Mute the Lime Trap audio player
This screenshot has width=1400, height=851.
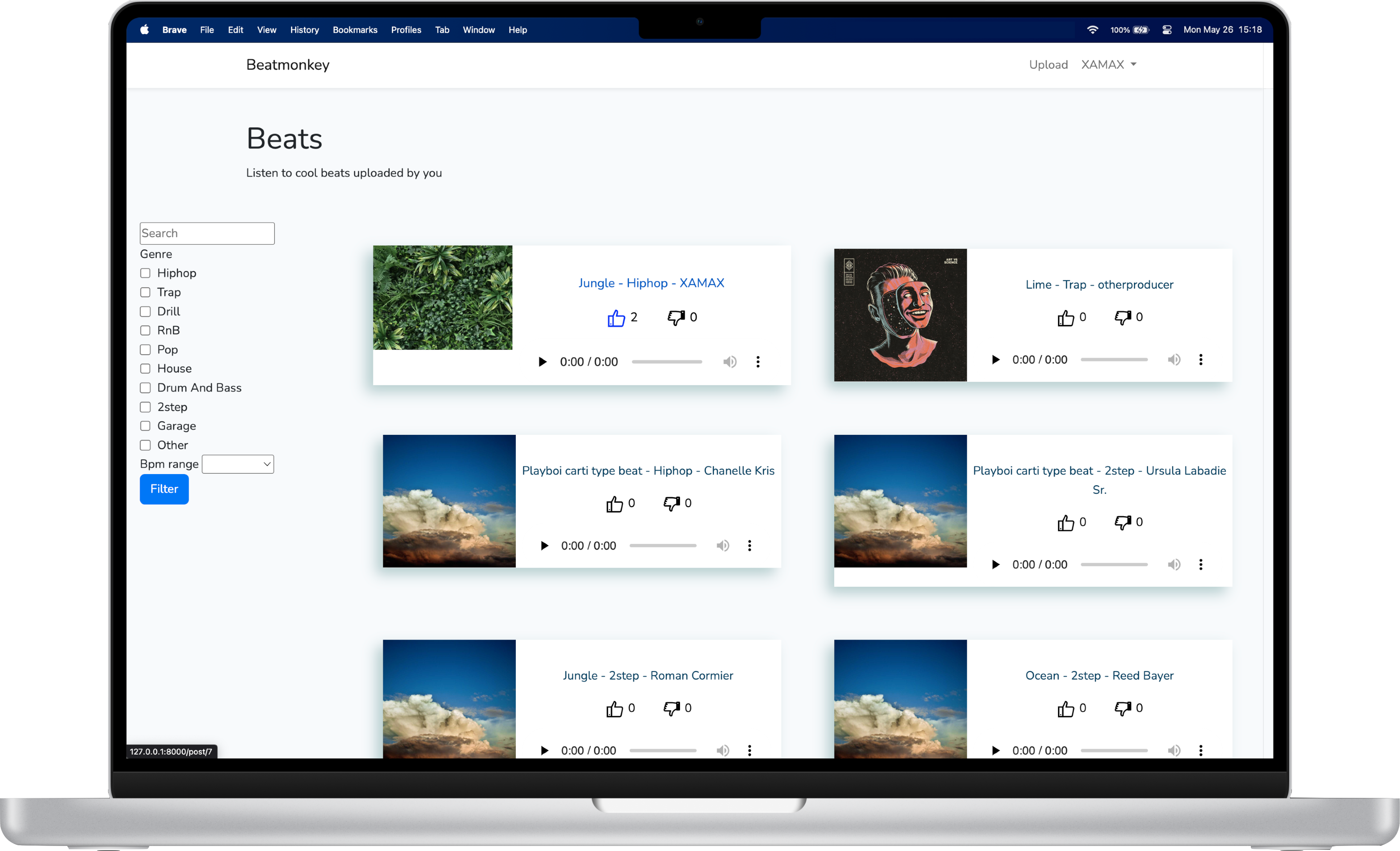[x=1174, y=359]
